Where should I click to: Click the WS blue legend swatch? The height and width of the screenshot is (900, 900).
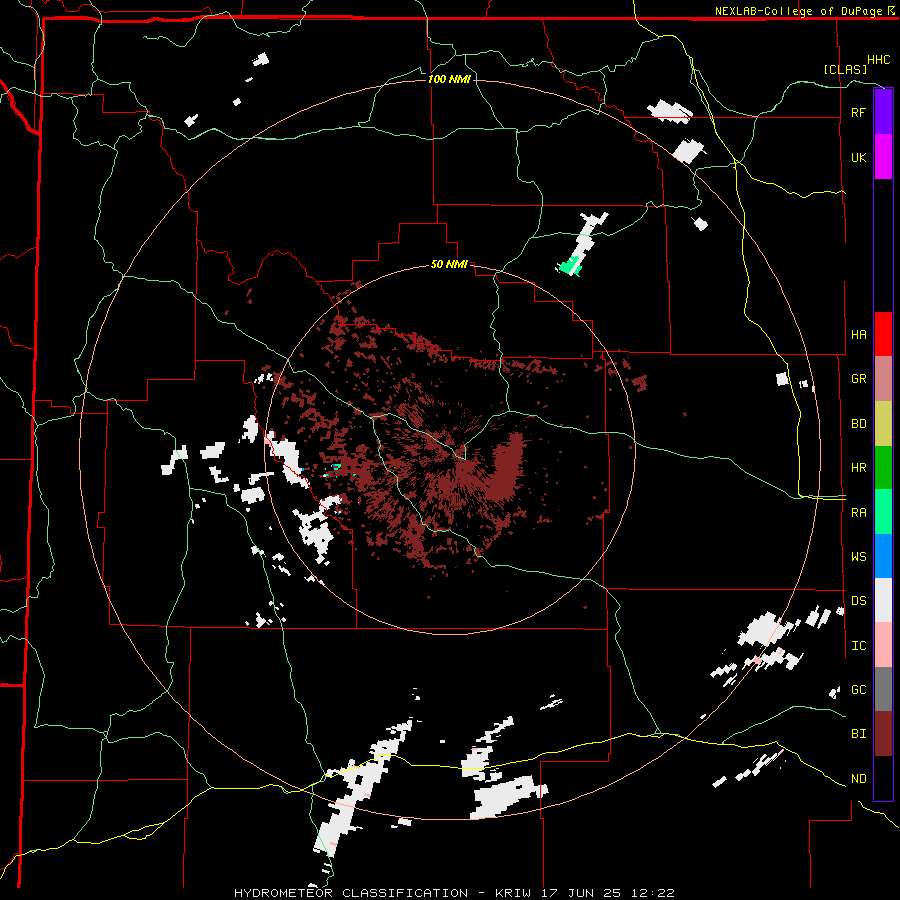[883, 556]
